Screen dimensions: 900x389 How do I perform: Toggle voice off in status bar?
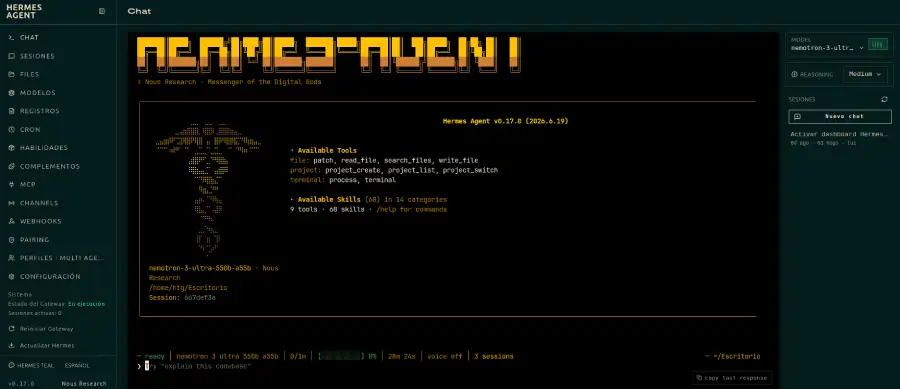[444, 356]
